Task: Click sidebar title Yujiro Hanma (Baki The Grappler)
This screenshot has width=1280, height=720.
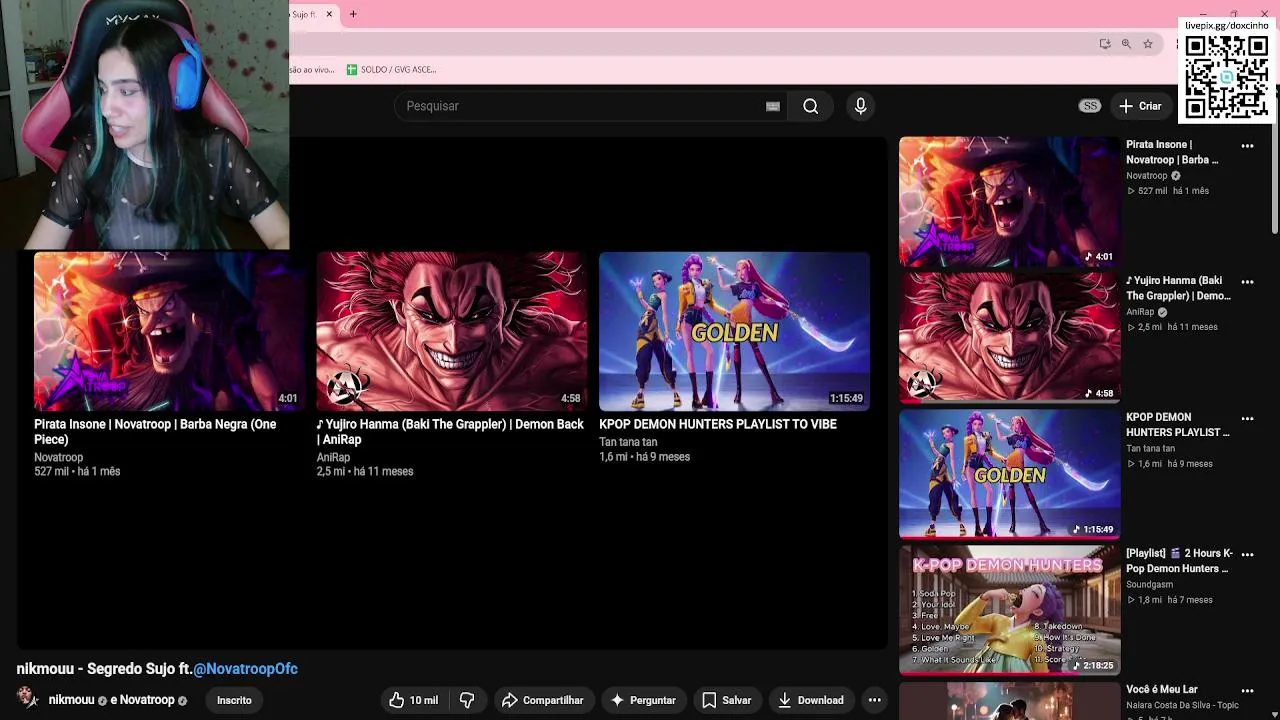Action: [x=1178, y=288]
